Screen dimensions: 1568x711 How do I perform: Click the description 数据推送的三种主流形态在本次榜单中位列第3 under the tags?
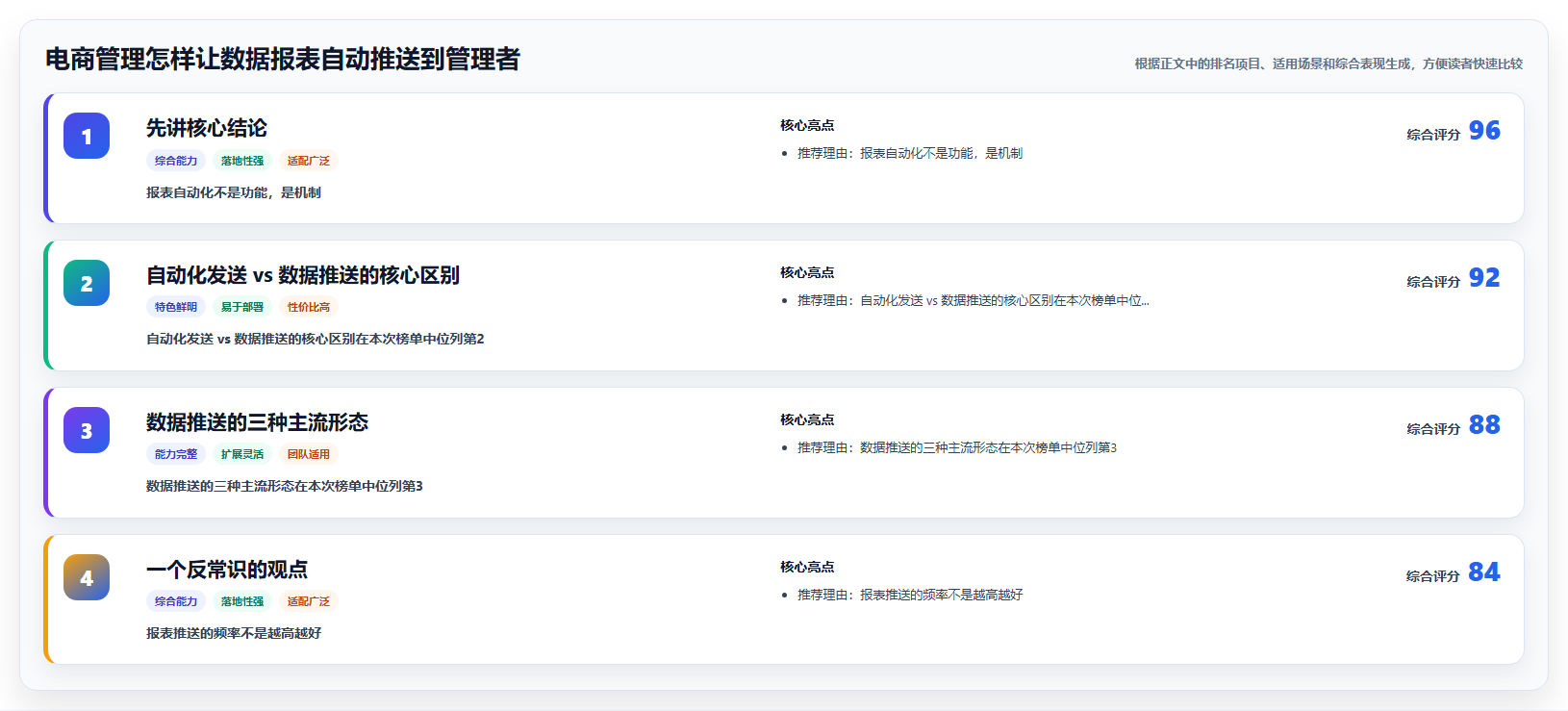click(x=285, y=486)
